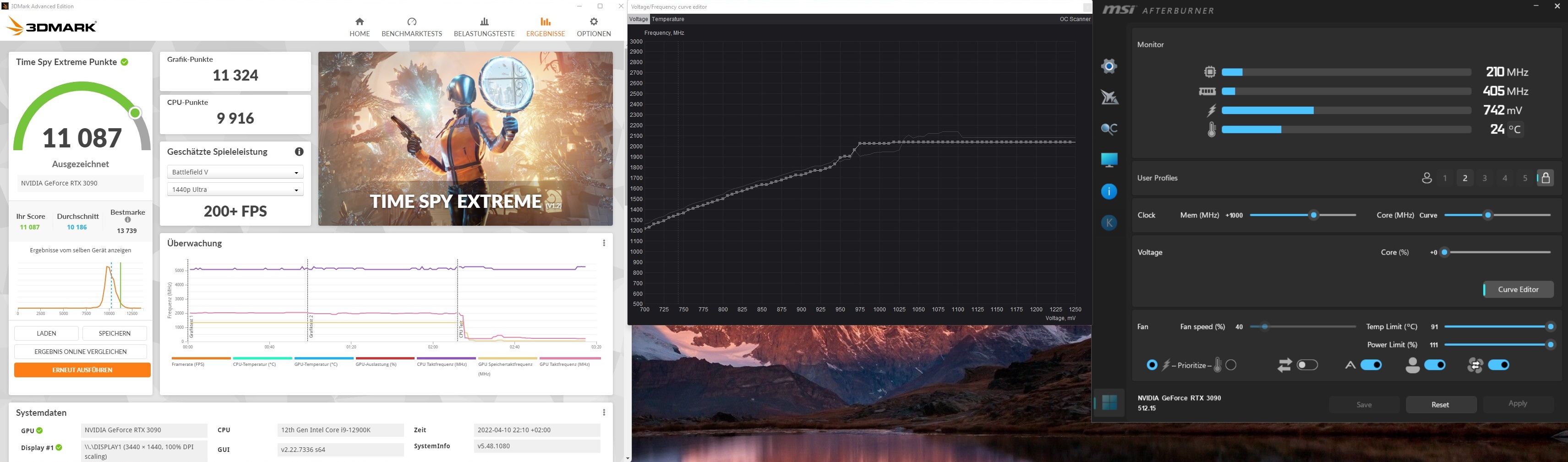Click the Temp Limit (°C) slider handle
1568x462 pixels.
[1550, 327]
